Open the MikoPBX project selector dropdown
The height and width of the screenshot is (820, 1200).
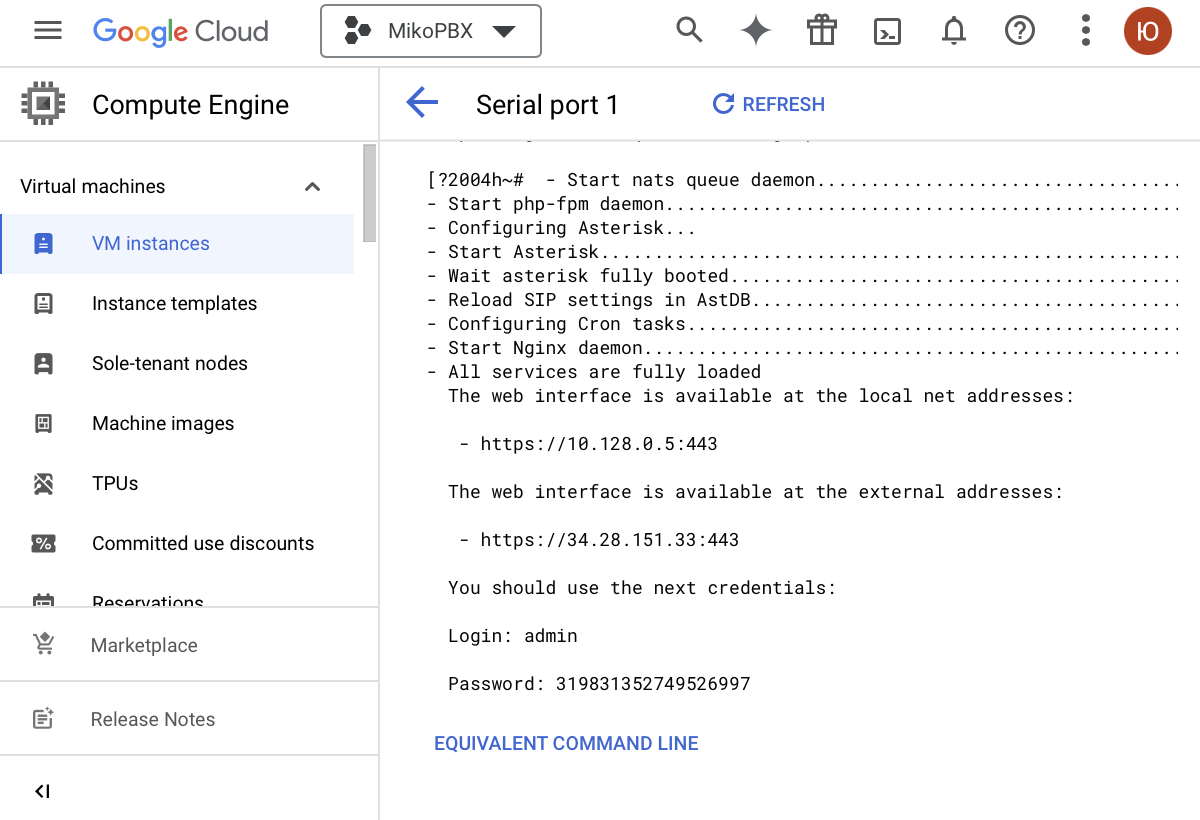[430, 31]
